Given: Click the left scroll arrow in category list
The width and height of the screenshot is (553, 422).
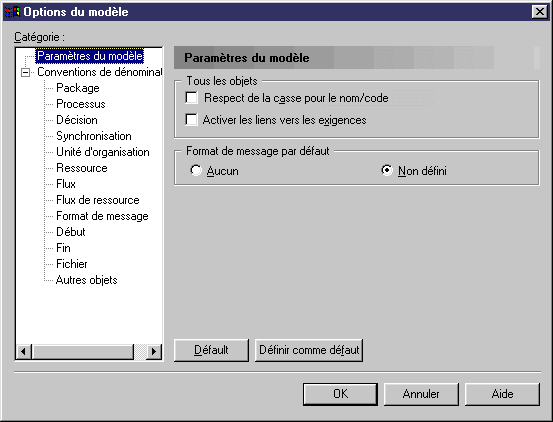Looking at the screenshot, I should 24,351.
